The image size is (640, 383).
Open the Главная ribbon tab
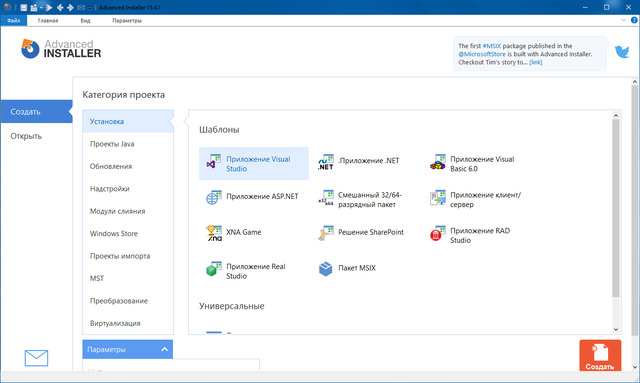(48, 20)
